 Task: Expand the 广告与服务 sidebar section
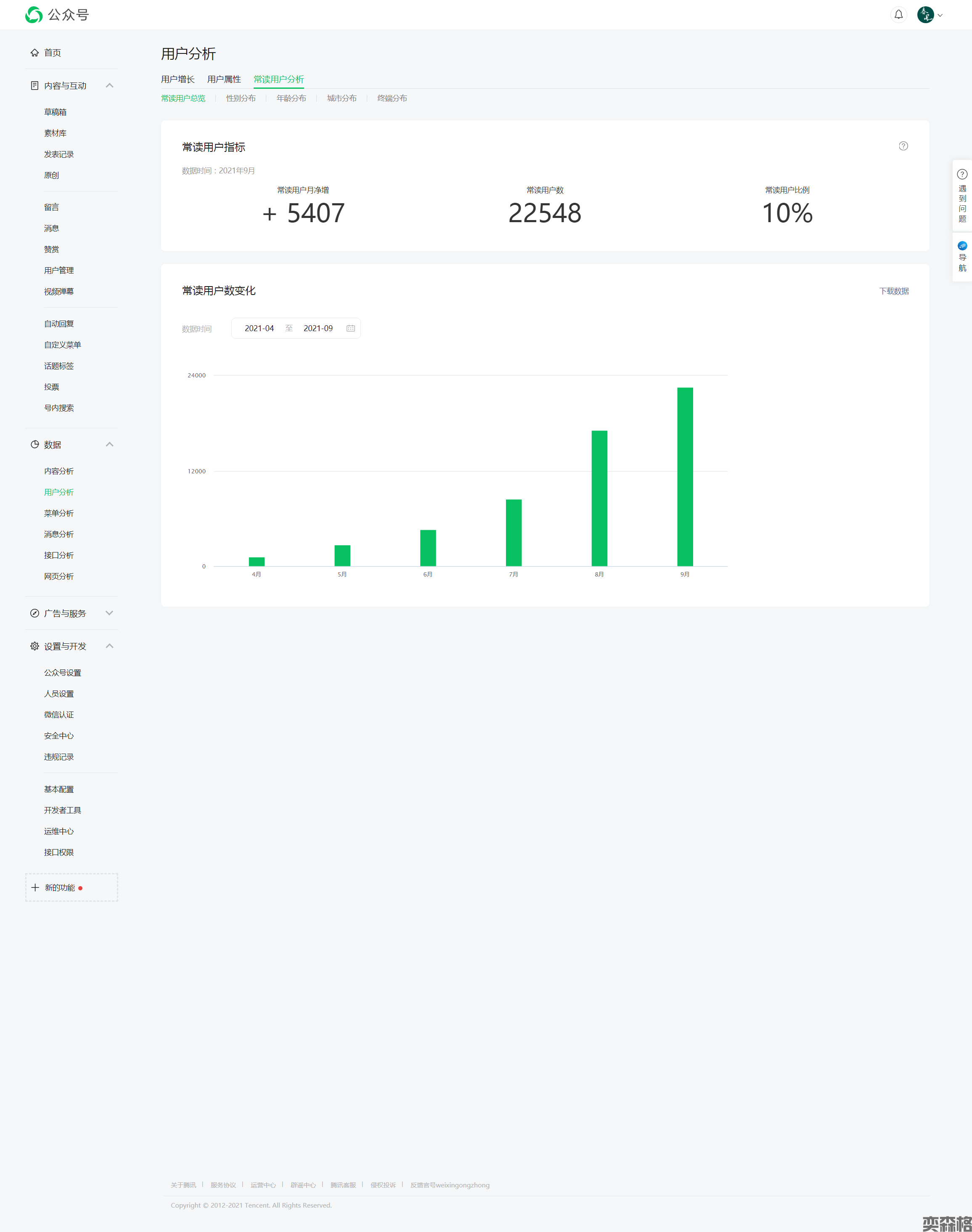tap(109, 613)
